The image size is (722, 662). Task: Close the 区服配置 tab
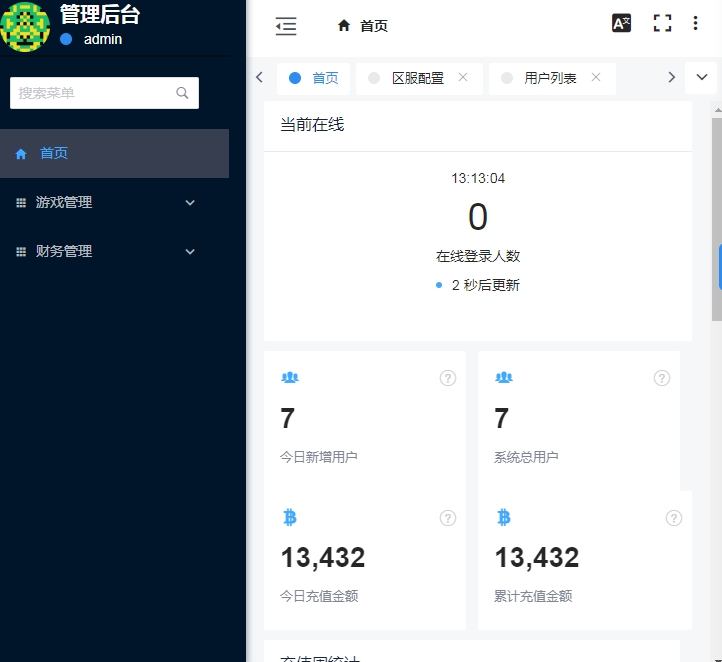point(463,77)
